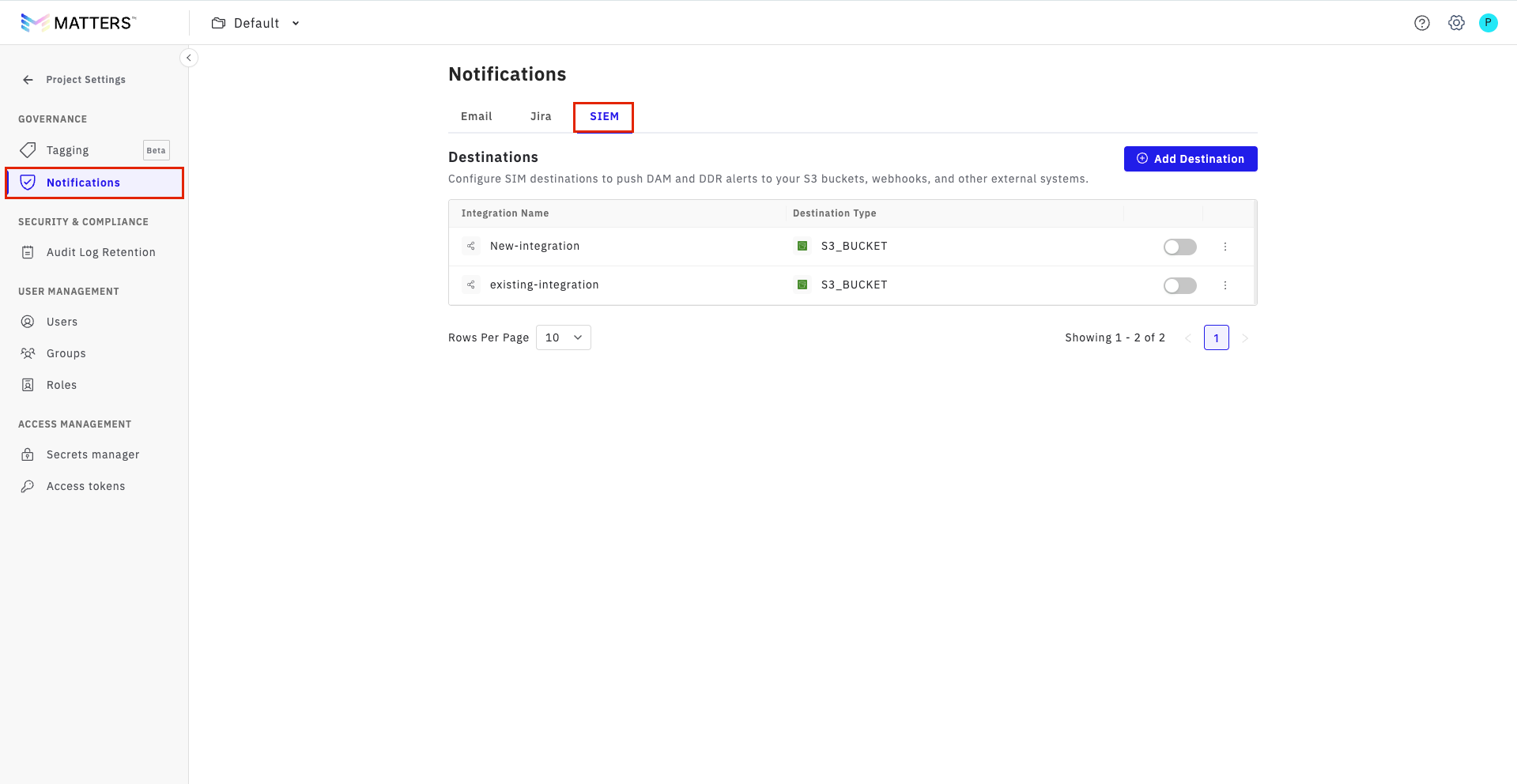Open the help question mark icon
The image size is (1517, 784).
(1421, 23)
